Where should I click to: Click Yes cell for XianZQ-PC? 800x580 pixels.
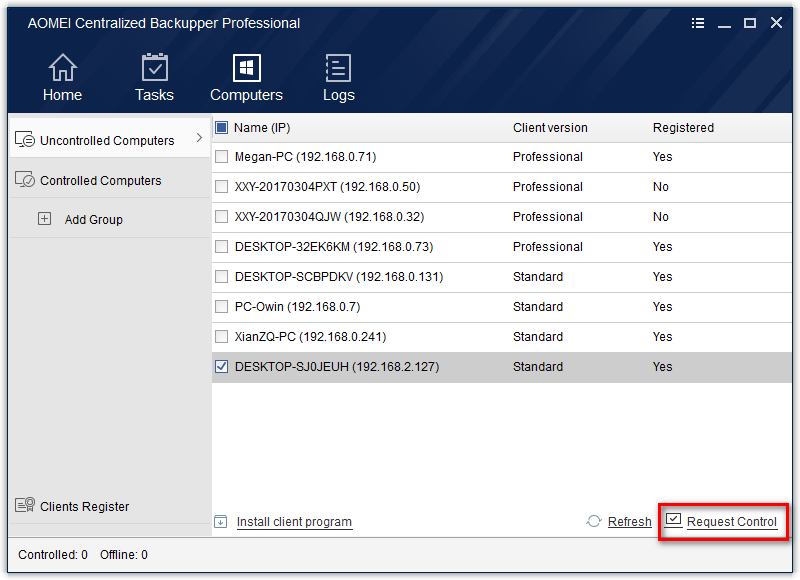click(x=662, y=337)
